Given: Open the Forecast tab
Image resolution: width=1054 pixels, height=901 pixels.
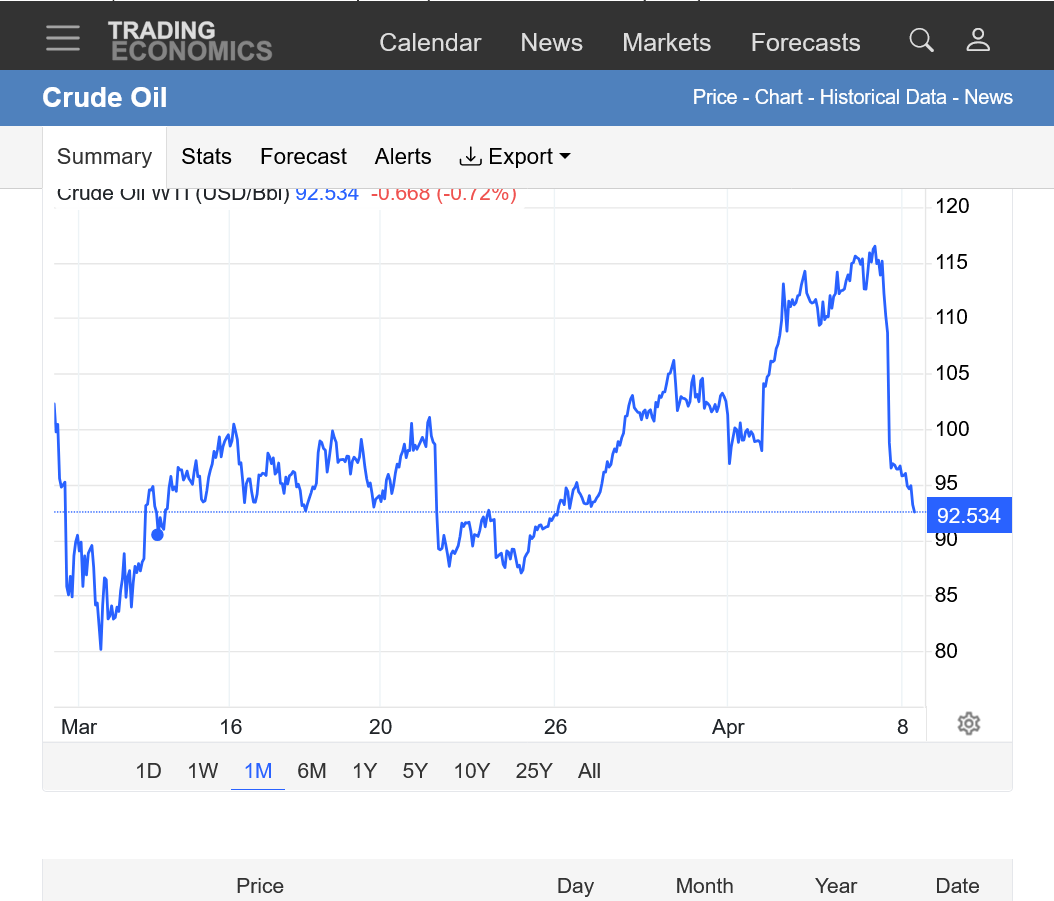Looking at the screenshot, I should pos(303,157).
